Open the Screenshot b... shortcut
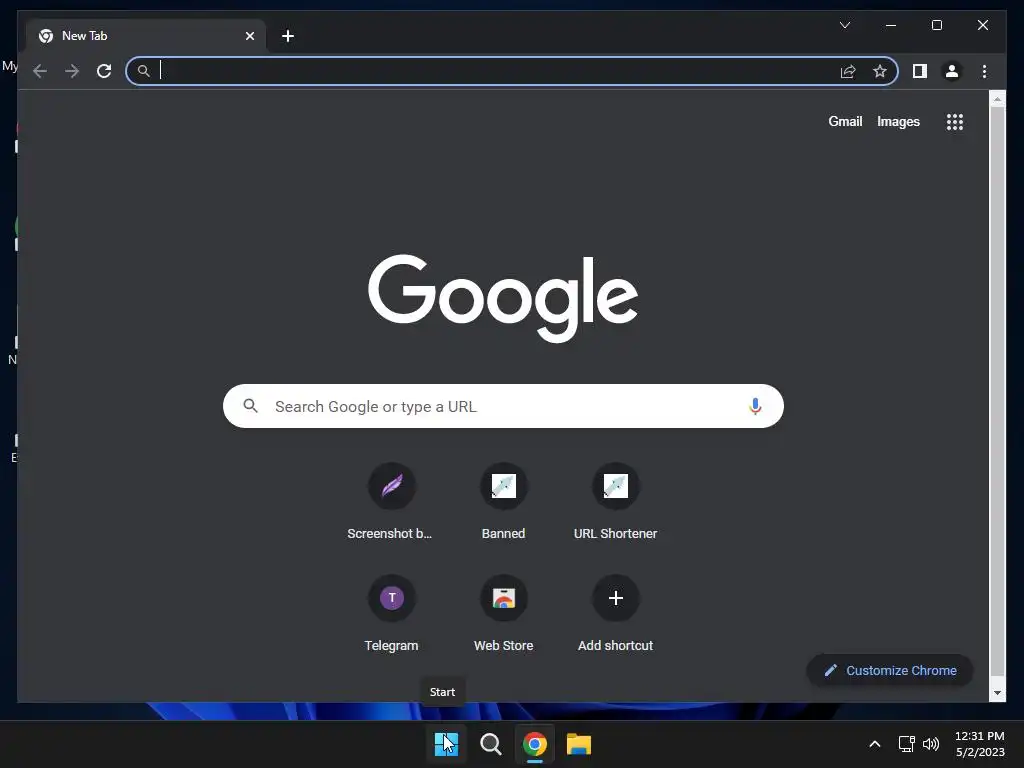 click(x=392, y=502)
